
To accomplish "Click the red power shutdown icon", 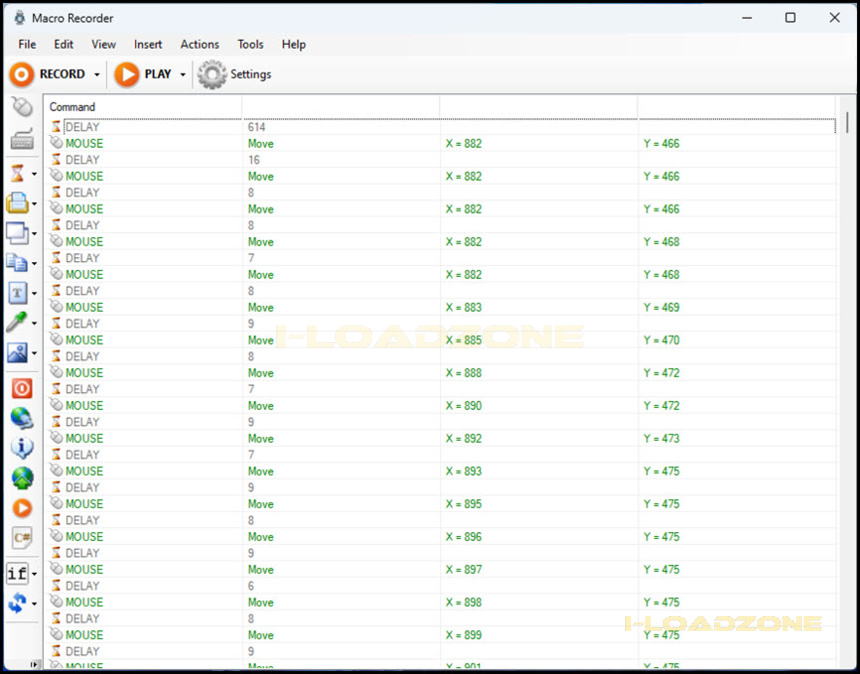I will point(22,388).
